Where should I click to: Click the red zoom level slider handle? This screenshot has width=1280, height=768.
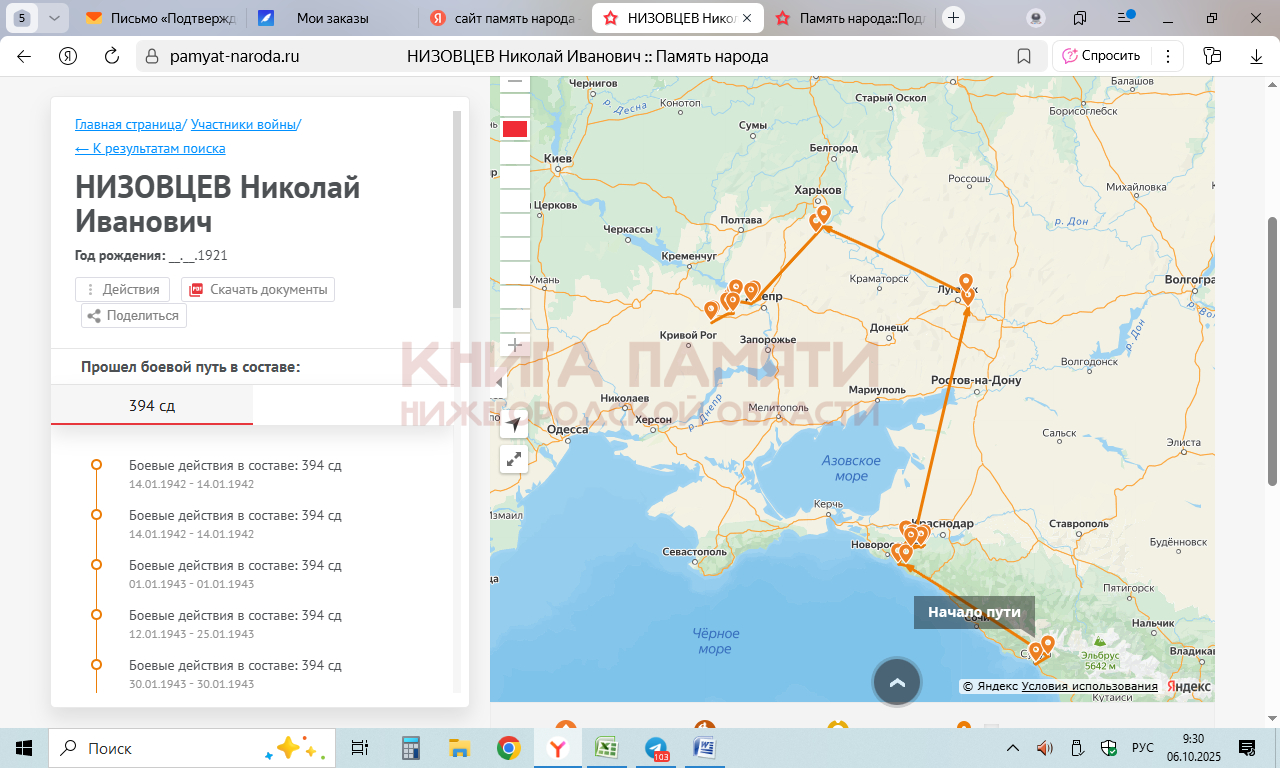[515, 129]
